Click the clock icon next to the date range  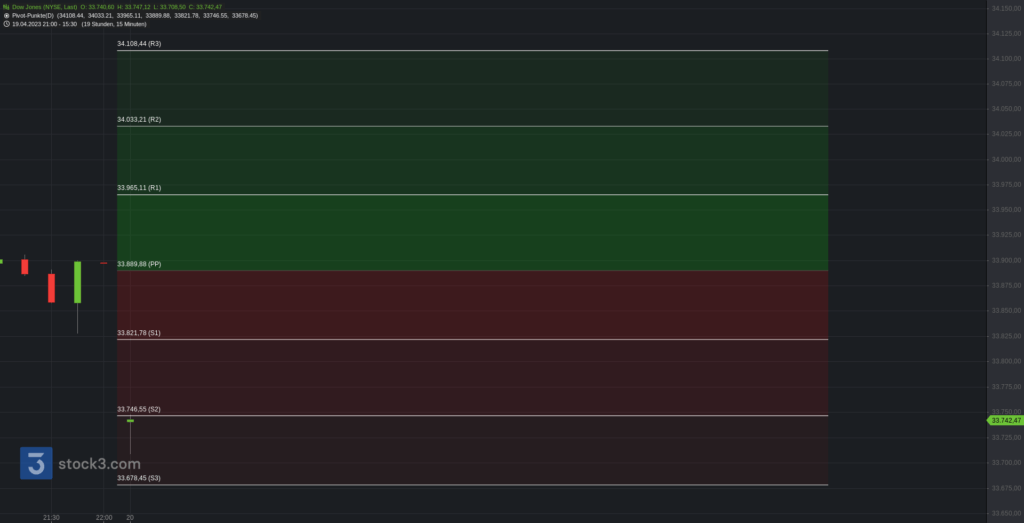tap(7, 24)
